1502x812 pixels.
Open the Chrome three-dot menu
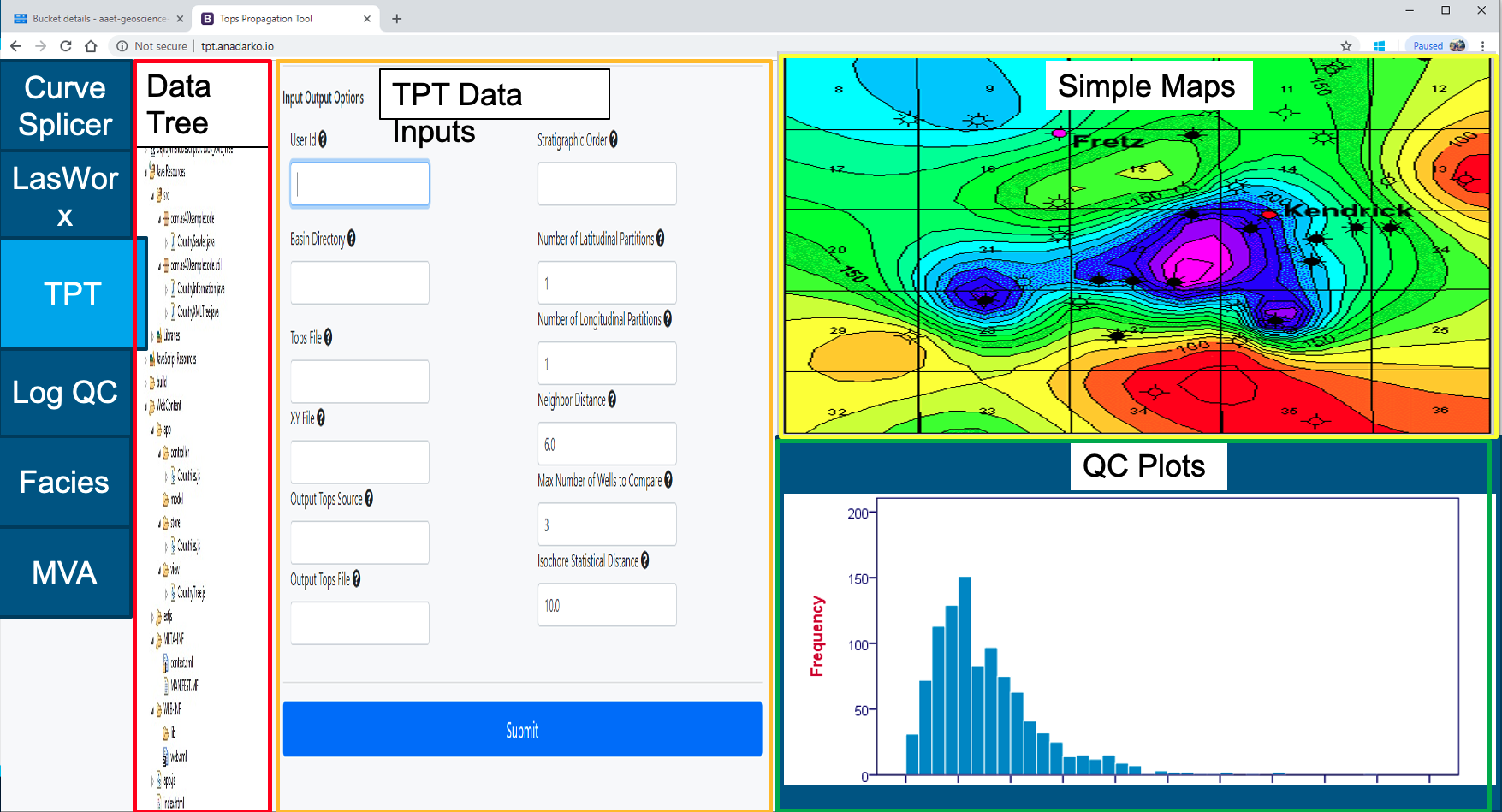[x=1483, y=46]
